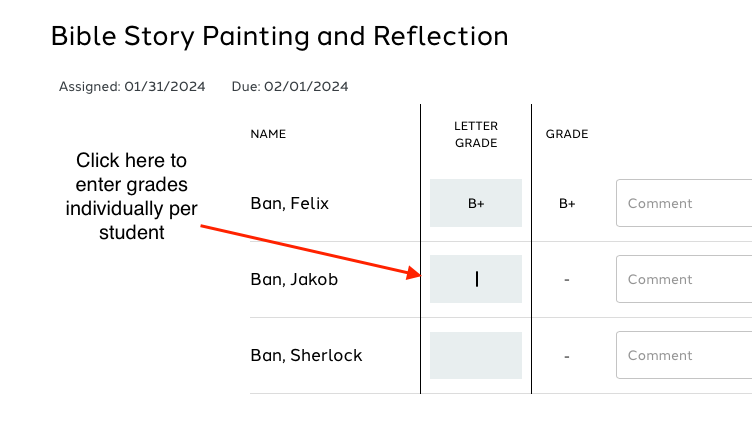This screenshot has width=752, height=435.
Task: Click Sherlock's dash in Grade column
Action: click(x=567, y=356)
